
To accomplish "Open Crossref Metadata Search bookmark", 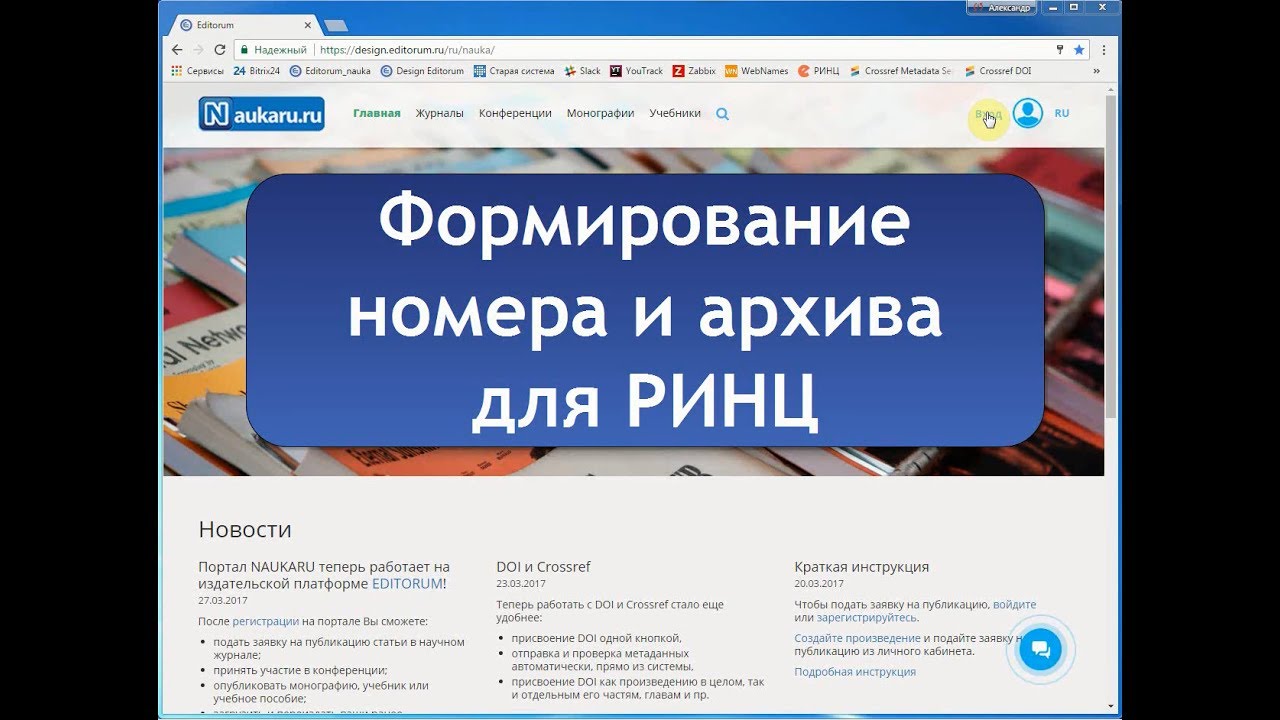I will [900, 71].
